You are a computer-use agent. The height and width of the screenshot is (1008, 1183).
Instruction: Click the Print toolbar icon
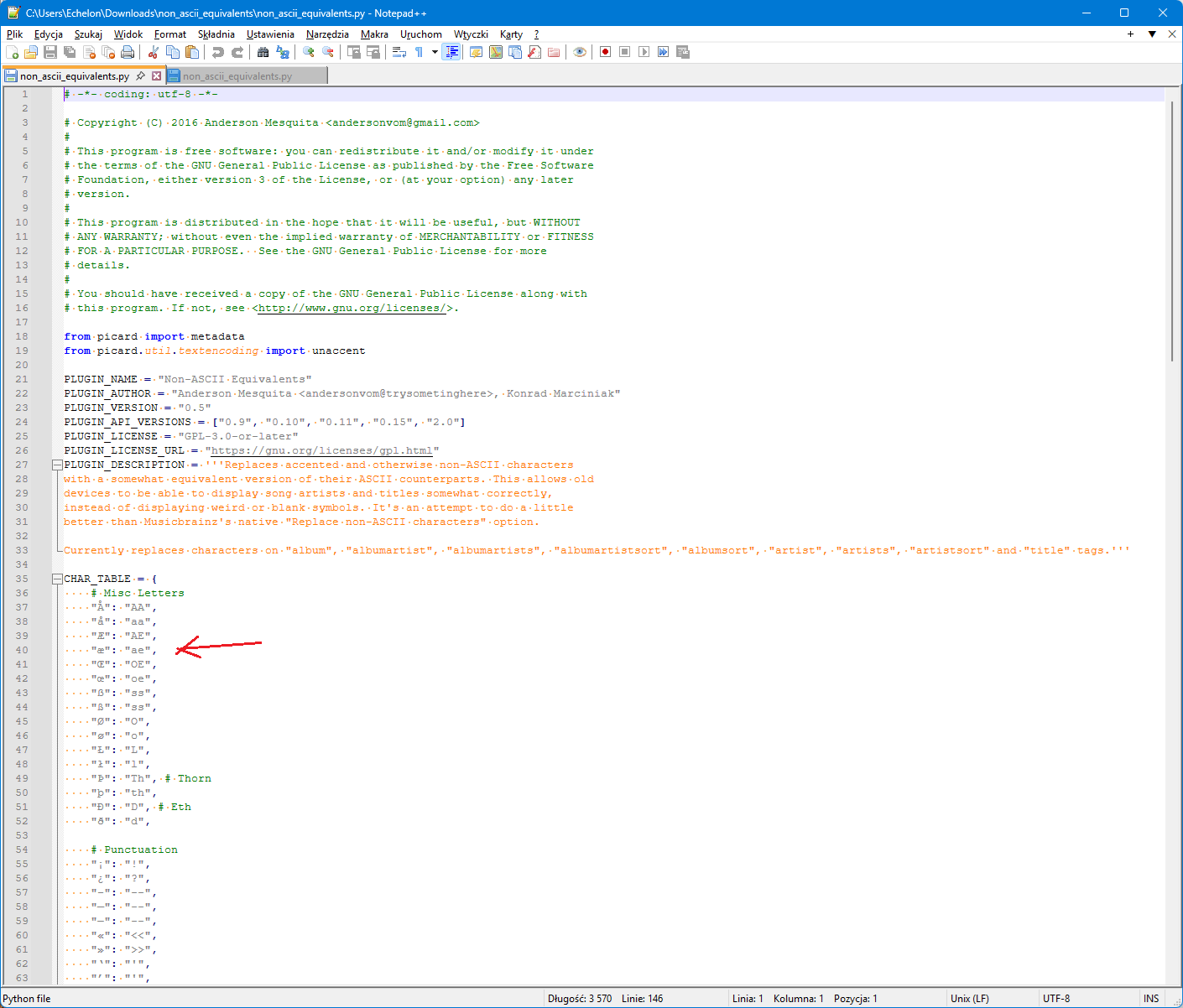[x=128, y=52]
